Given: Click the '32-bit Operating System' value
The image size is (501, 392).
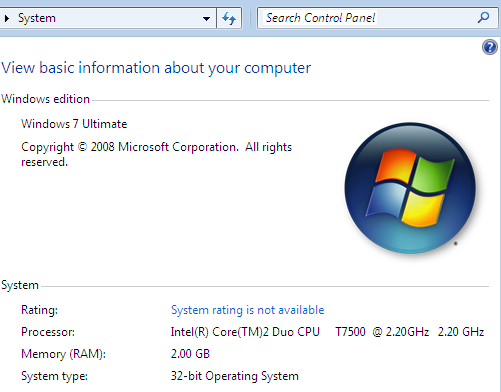Looking at the screenshot, I should (235, 376).
